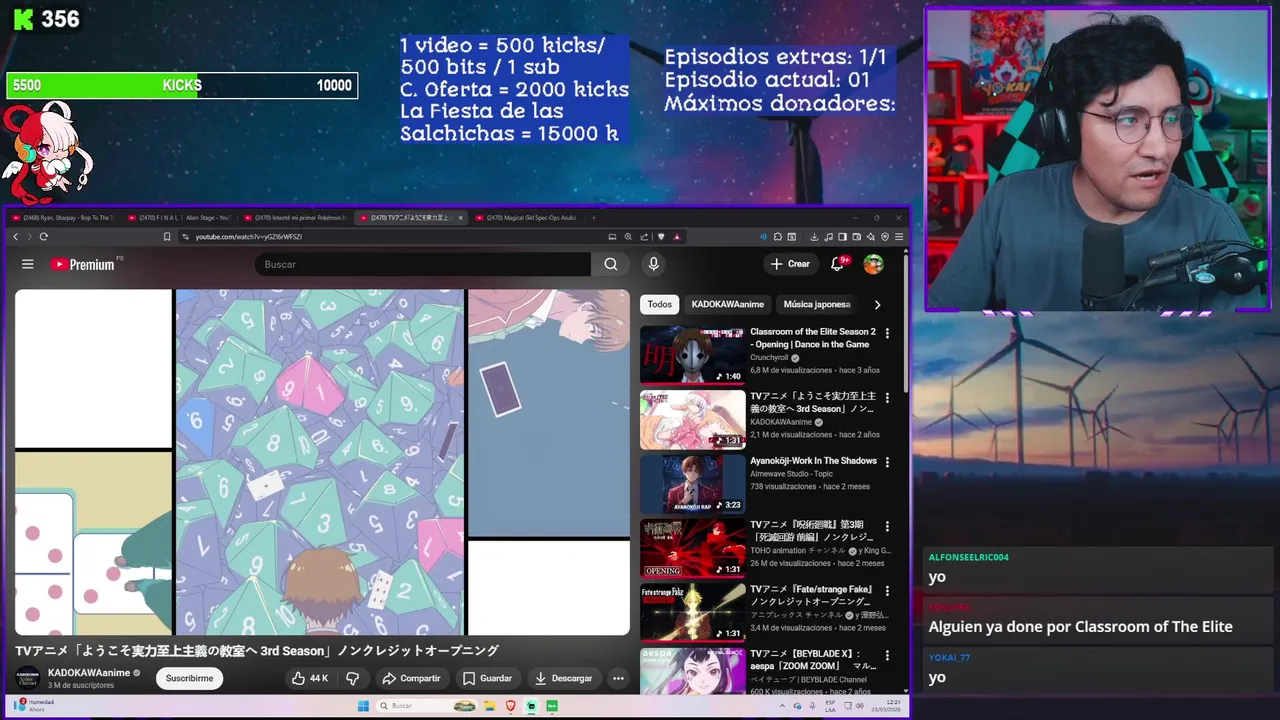Click the Compartir share button
The width and height of the screenshot is (1280, 720).
(x=411, y=678)
